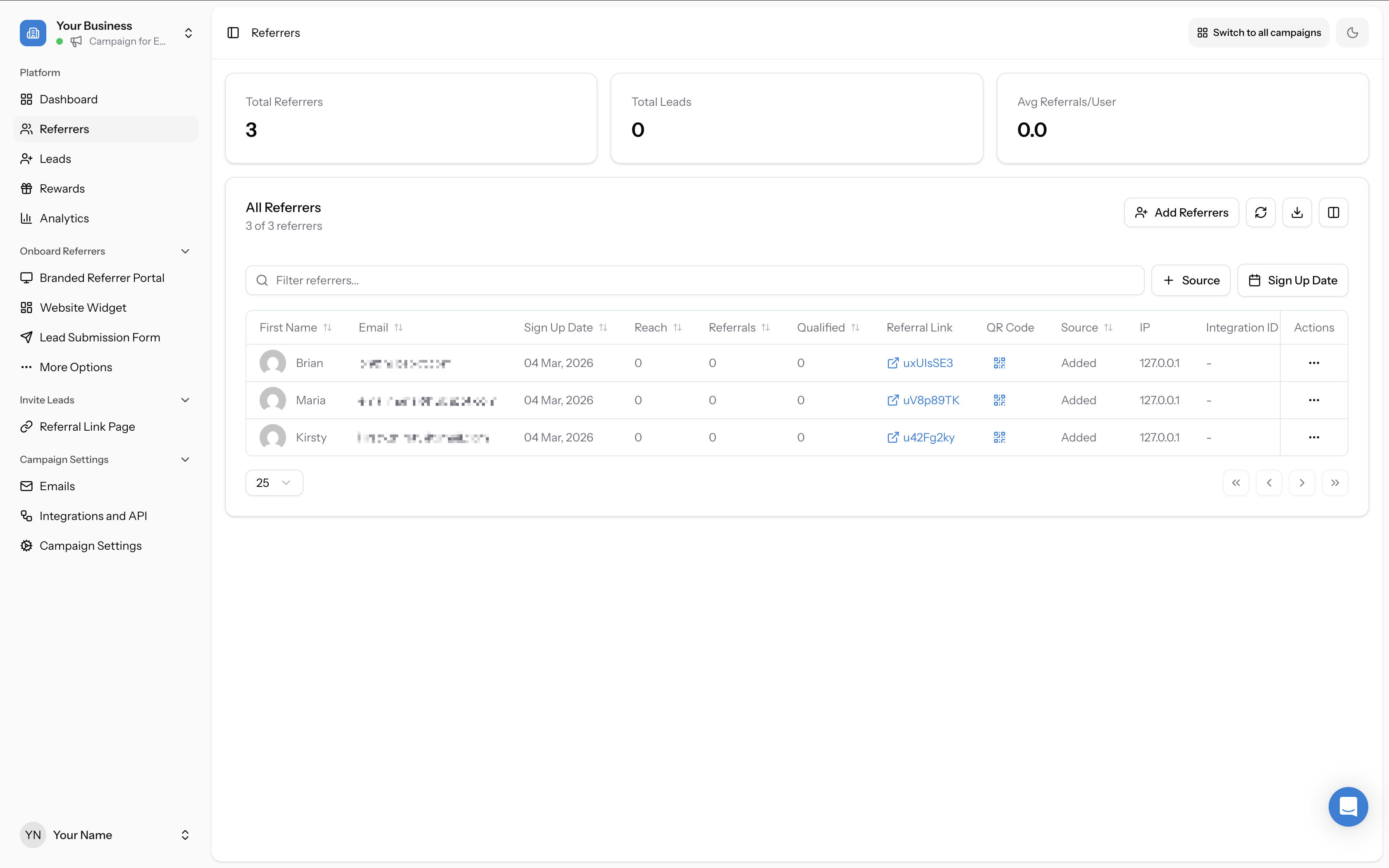Sort the table by Sign Up Date
The height and width of the screenshot is (868, 1389).
tap(603, 327)
